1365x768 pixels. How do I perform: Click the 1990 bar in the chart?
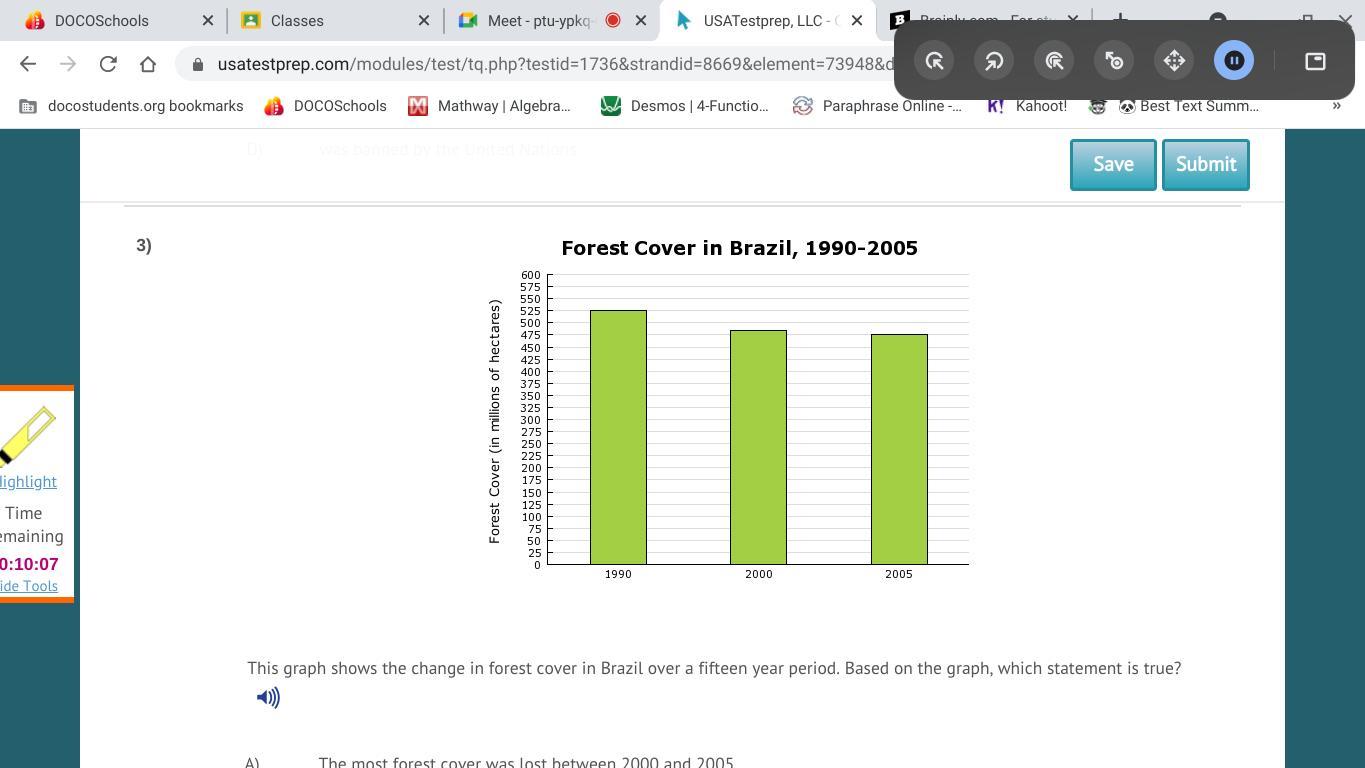coord(618,438)
